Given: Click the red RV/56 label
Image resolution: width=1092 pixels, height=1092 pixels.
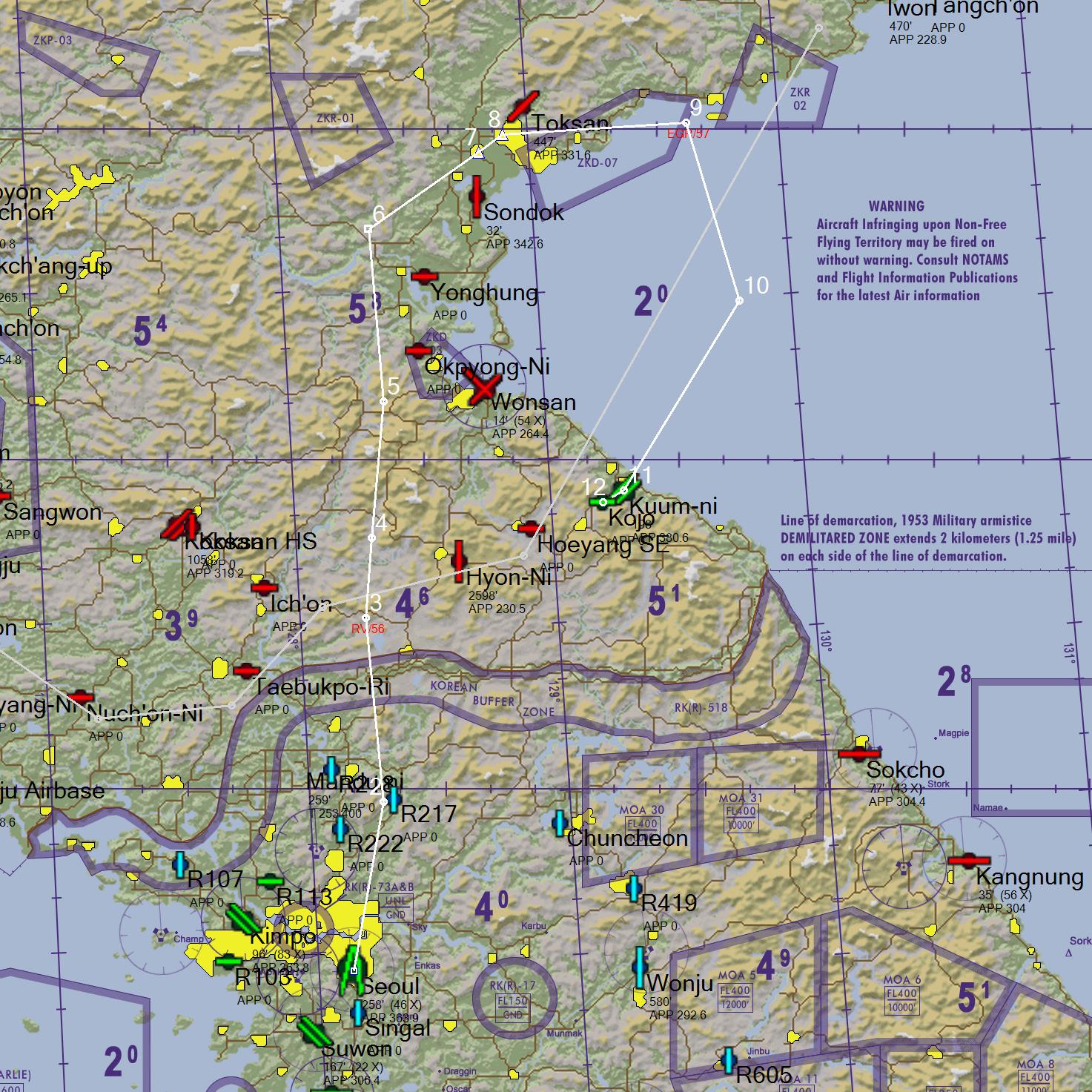Looking at the screenshot, I should (366, 628).
